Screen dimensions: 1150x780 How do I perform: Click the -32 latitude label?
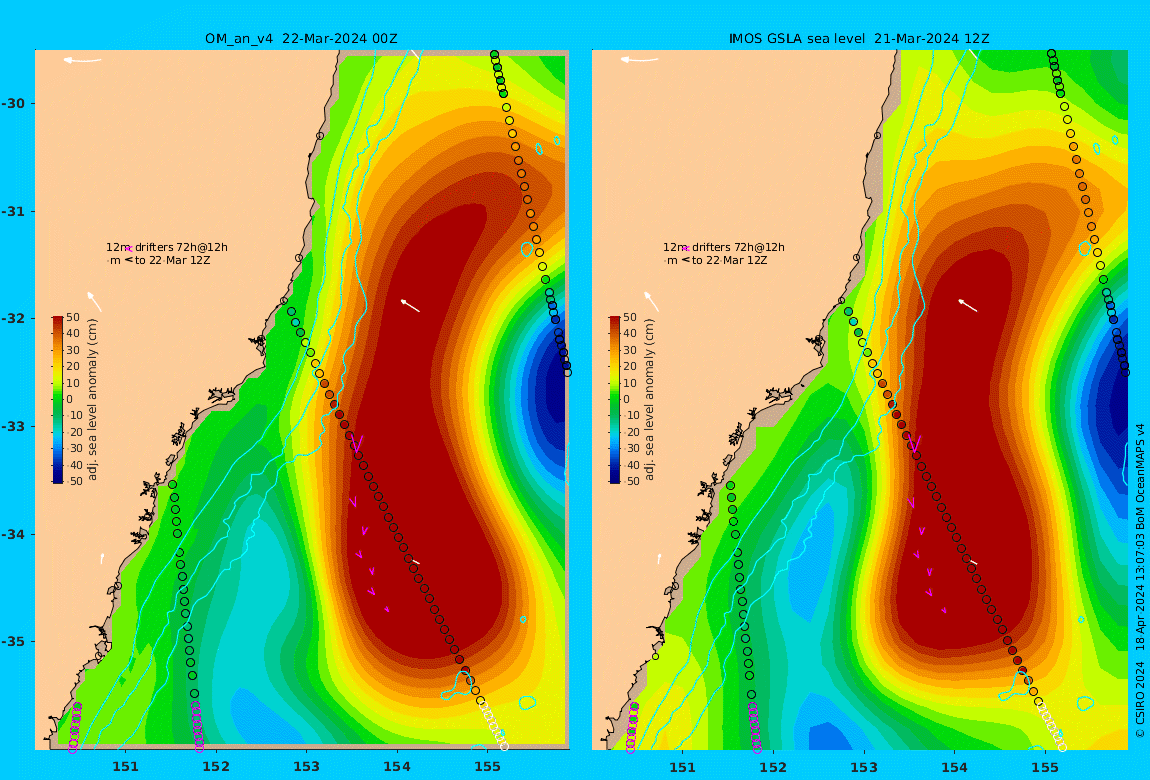tap(12, 318)
